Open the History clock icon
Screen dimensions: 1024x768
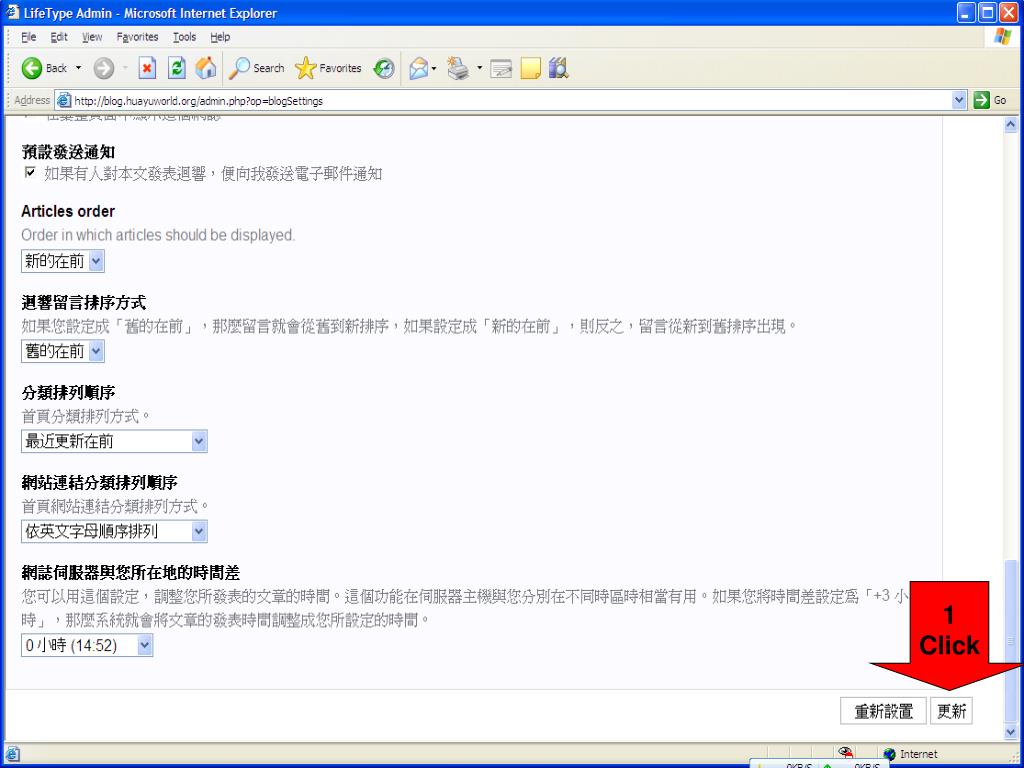384,68
